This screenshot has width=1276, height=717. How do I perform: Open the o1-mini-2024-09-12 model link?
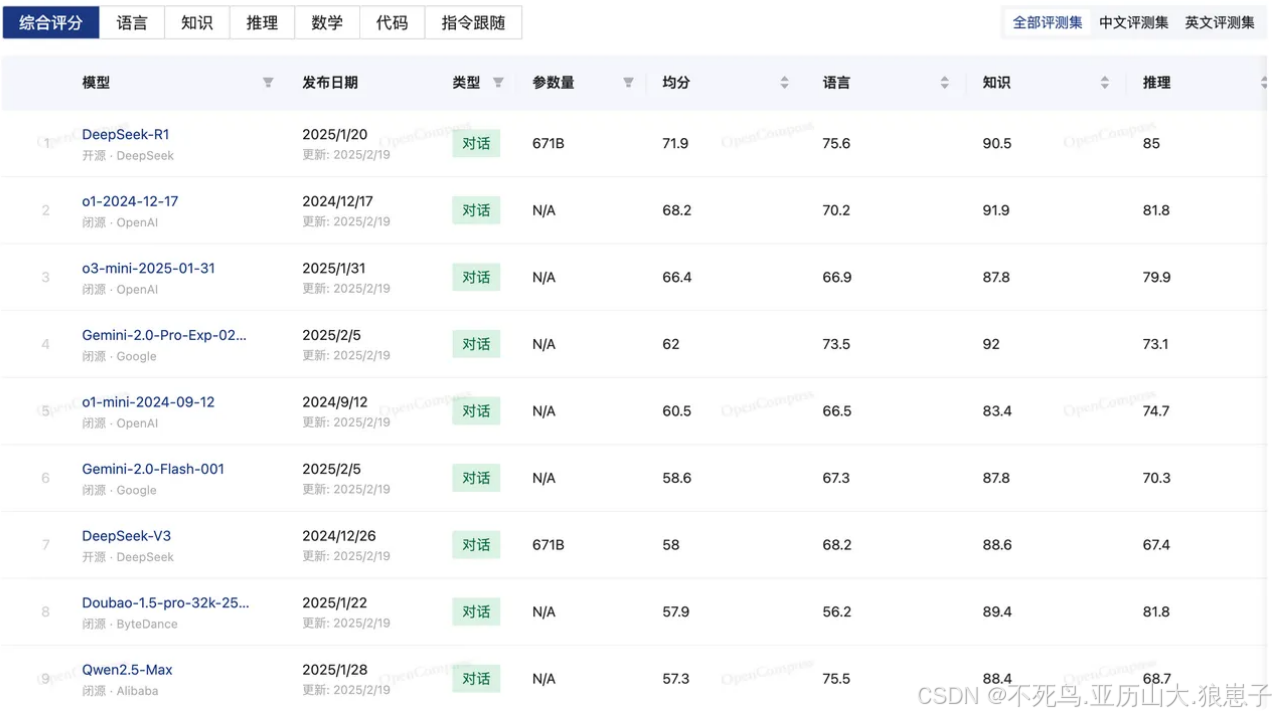pos(148,402)
